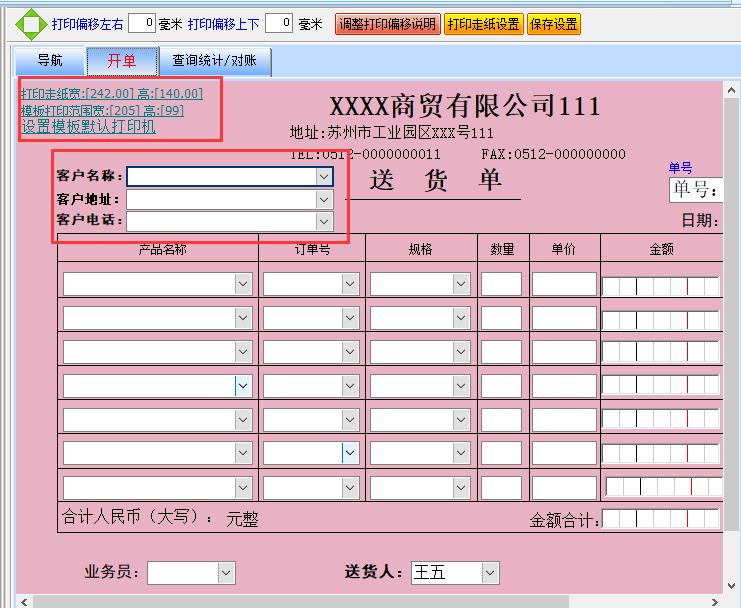This screenshot has height=608, width=741.
Task: Switch to the 导航 tab
Action: (x=49, y=61)
